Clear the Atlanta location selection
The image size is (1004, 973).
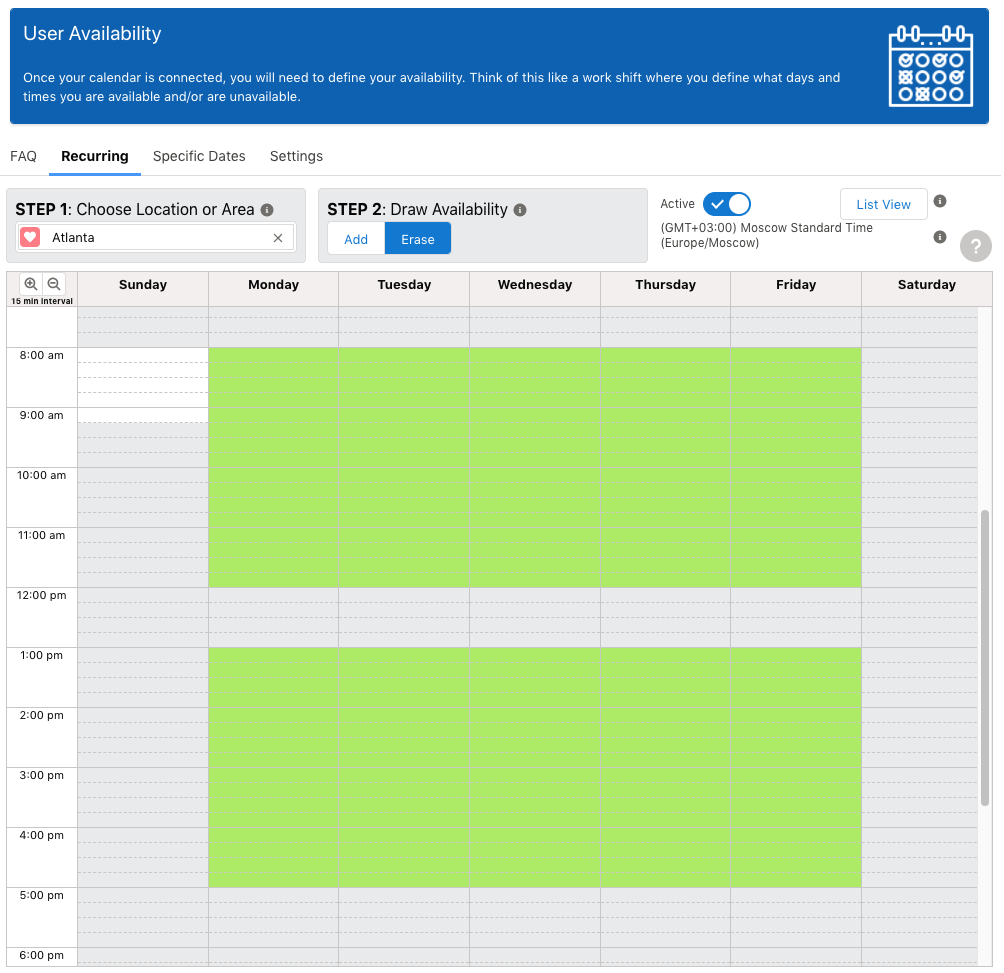pyautogui.click(x=278, y=237)
